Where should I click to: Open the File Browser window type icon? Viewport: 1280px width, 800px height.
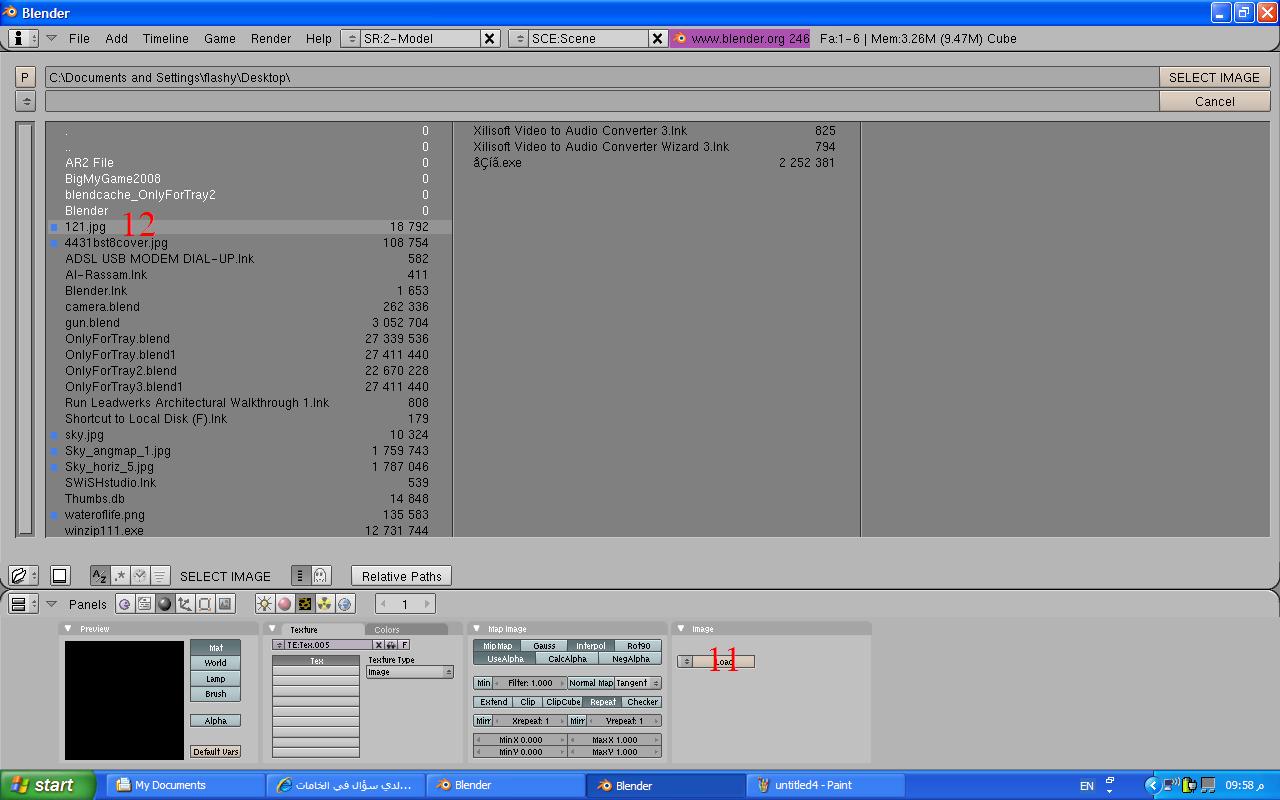(x=23, y=576)
